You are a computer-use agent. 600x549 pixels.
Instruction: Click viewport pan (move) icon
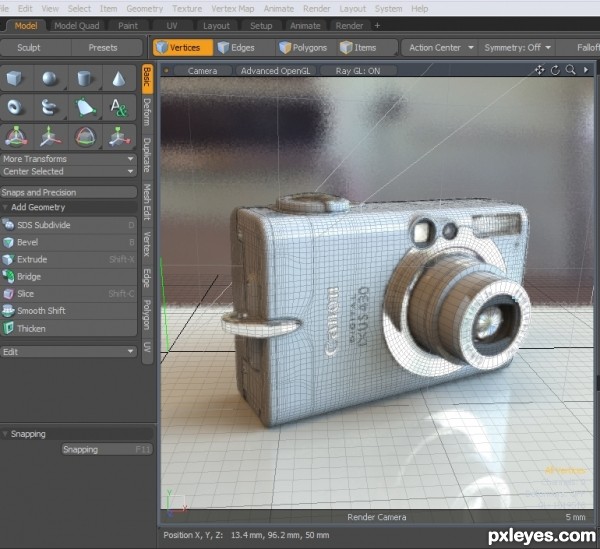(x=540, y=70)
